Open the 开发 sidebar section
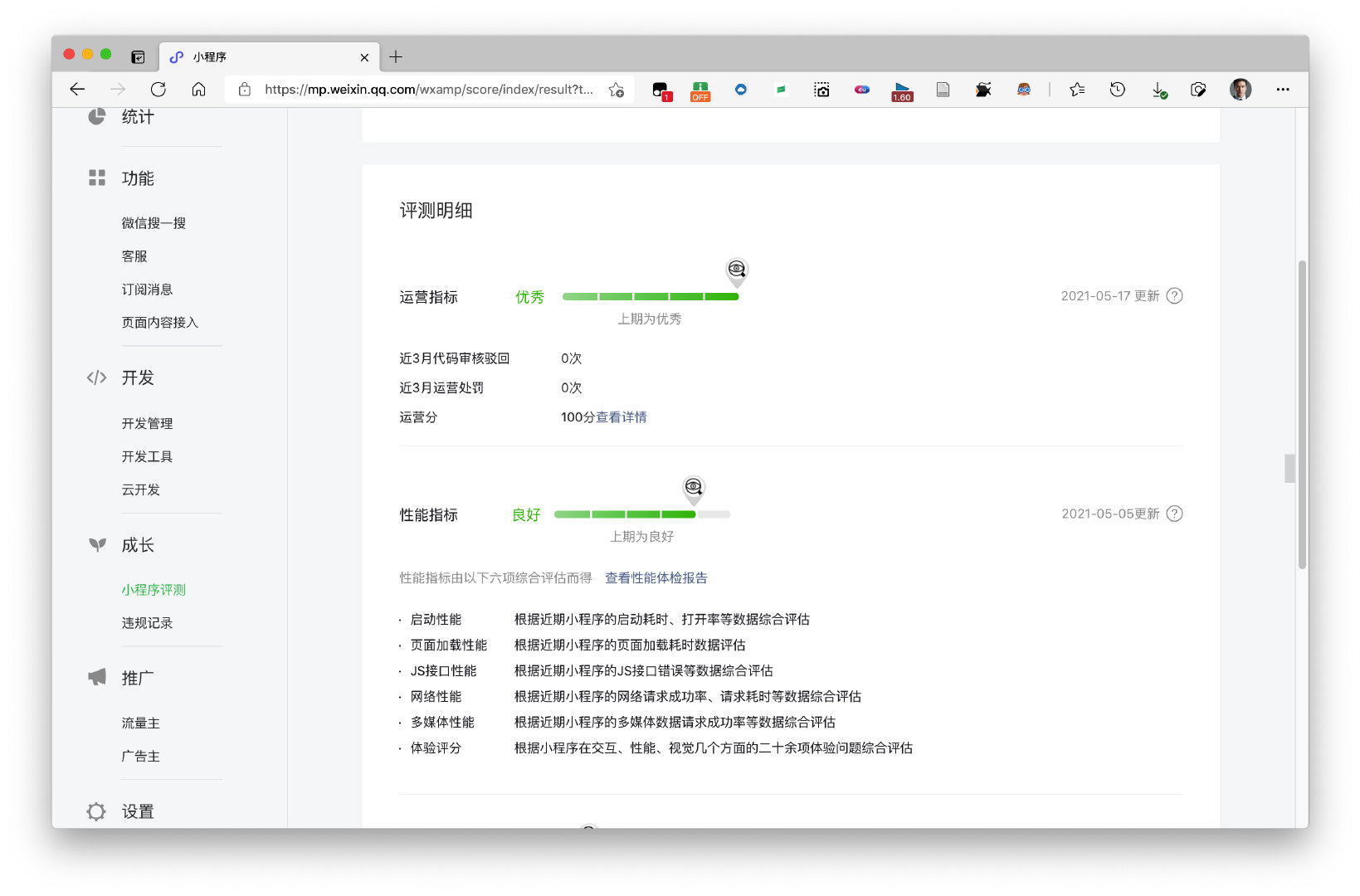 (x=138, y=377)
